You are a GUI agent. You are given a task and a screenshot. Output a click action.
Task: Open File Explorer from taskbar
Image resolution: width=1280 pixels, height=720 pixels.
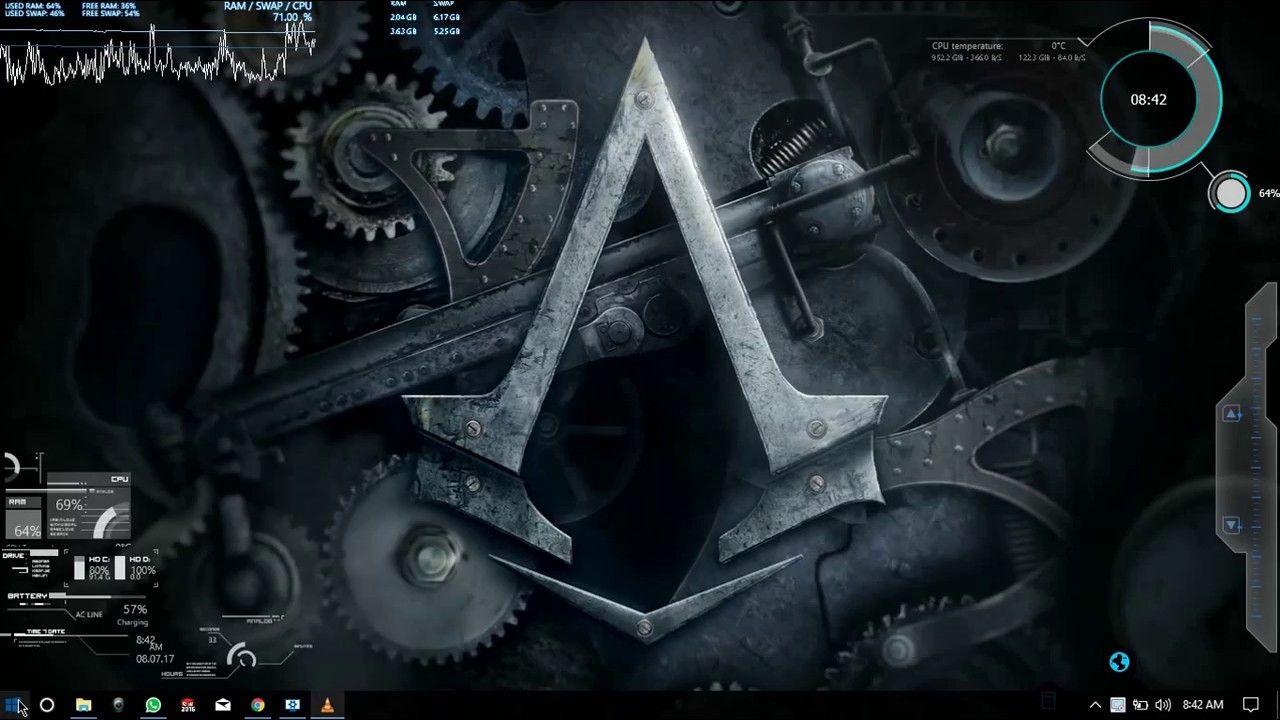pos(84,704)
